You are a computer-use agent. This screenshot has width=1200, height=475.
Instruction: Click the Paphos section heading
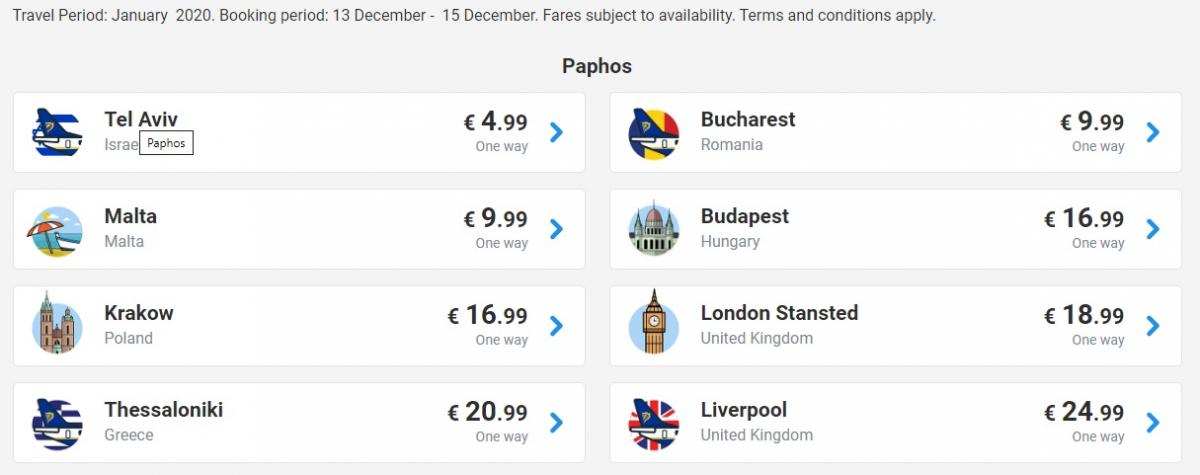(x=597, y=66)
